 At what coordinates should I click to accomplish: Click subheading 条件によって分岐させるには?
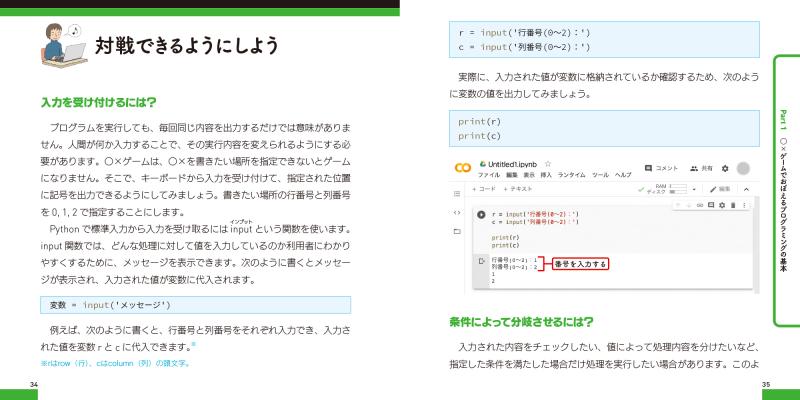coord(521,322)
